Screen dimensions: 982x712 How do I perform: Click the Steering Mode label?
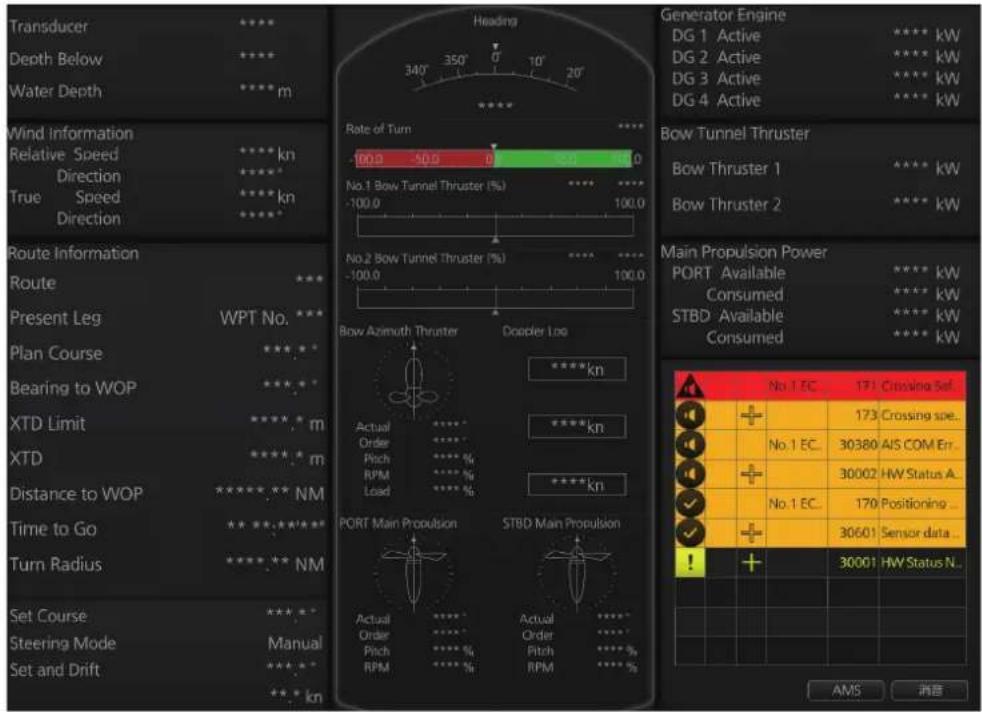coord(63,643)
